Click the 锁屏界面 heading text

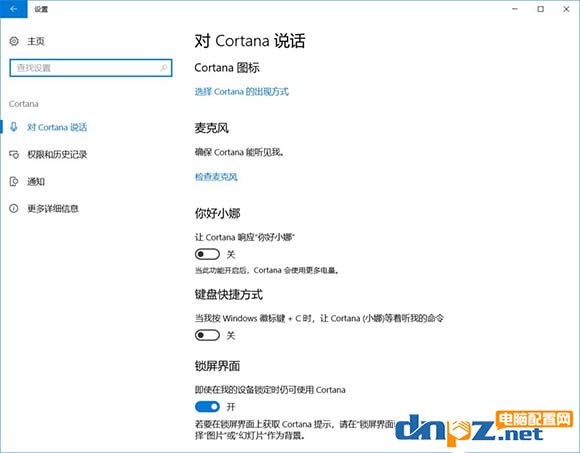tap(217, 366)
